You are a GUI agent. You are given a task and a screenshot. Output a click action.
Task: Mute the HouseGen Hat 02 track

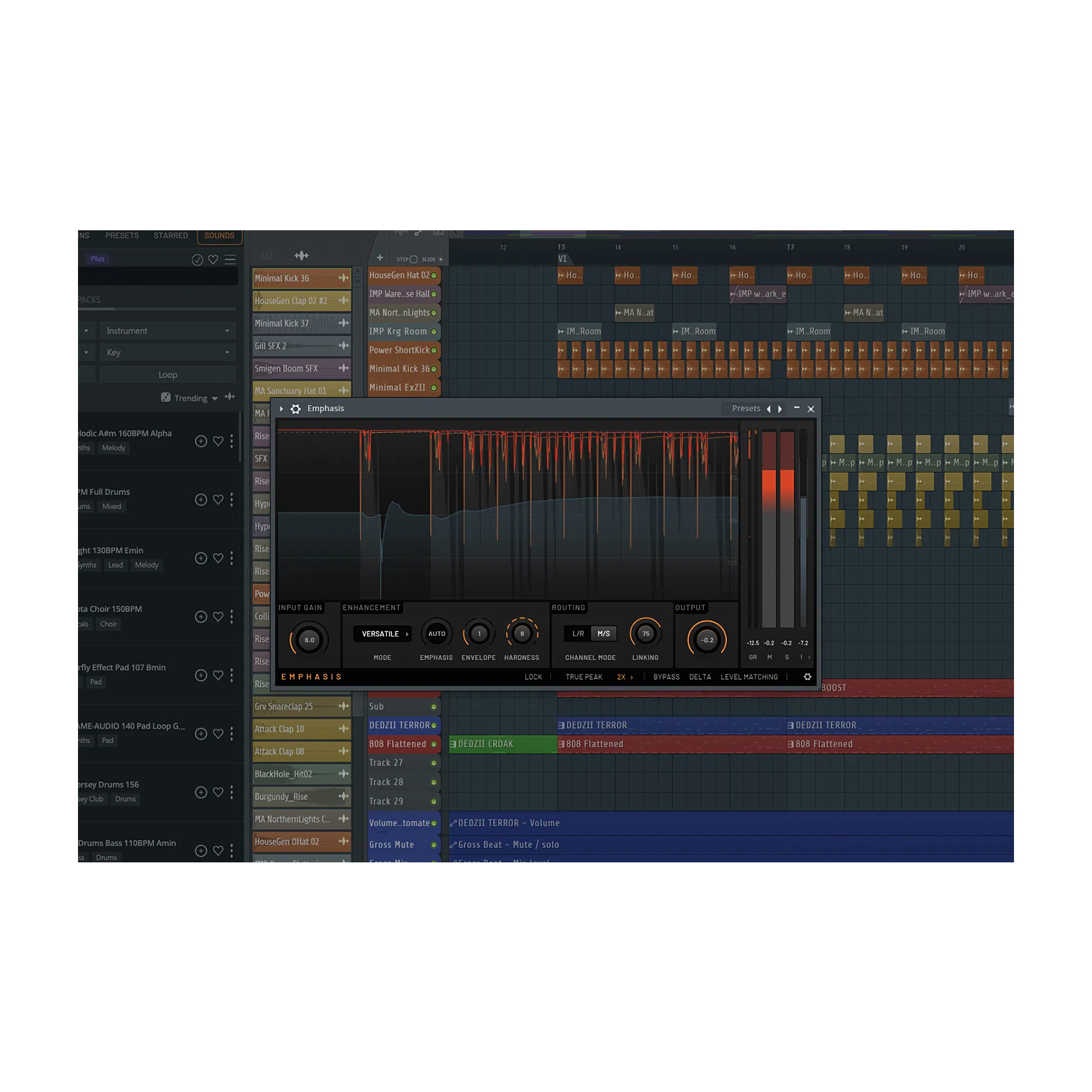point(434,275)
